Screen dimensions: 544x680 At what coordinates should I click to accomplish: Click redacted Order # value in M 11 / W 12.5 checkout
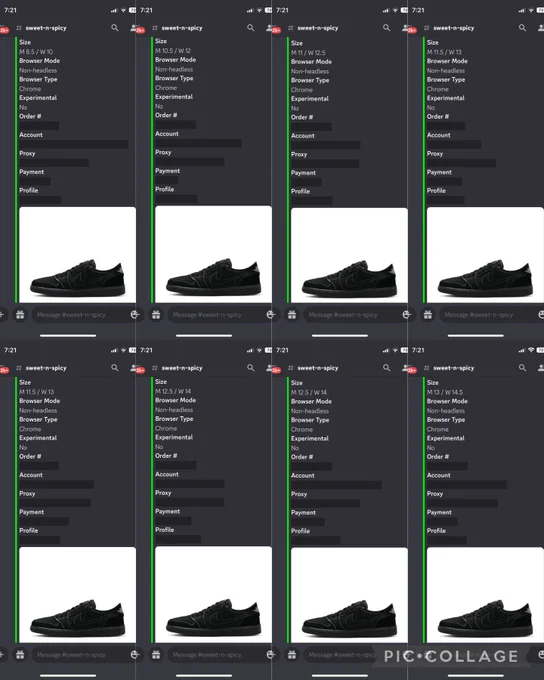[311, 127]
